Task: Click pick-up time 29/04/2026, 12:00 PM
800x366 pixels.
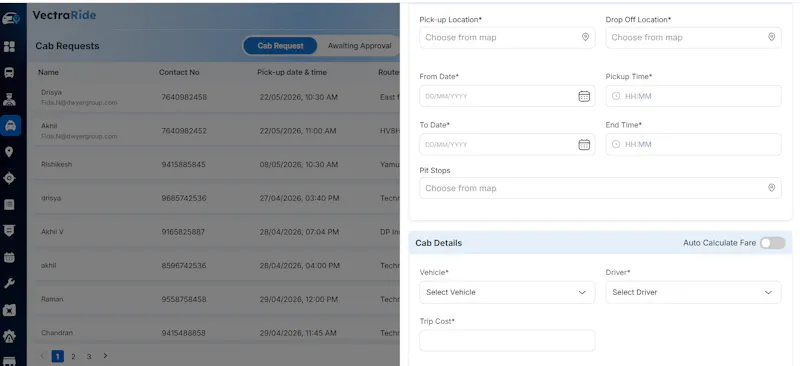Action: click(299, 299)
